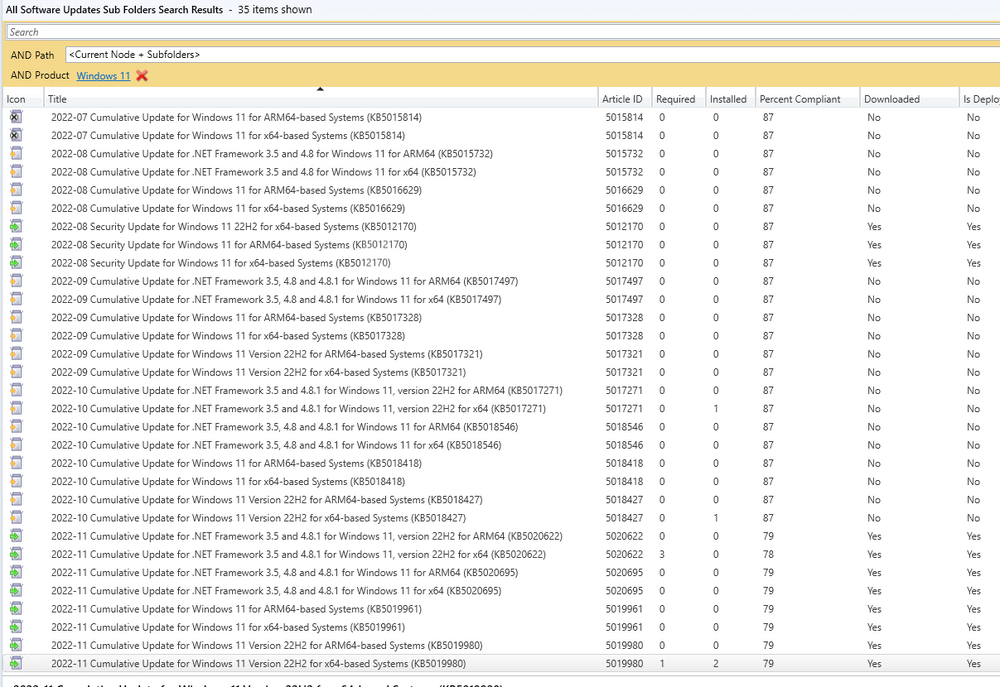Click the icon of 2022-10 Cumulative x64 KB5018418
The height and width of the screenshot is (687, 1000).
pyautogui.click(x=15, y=482)
